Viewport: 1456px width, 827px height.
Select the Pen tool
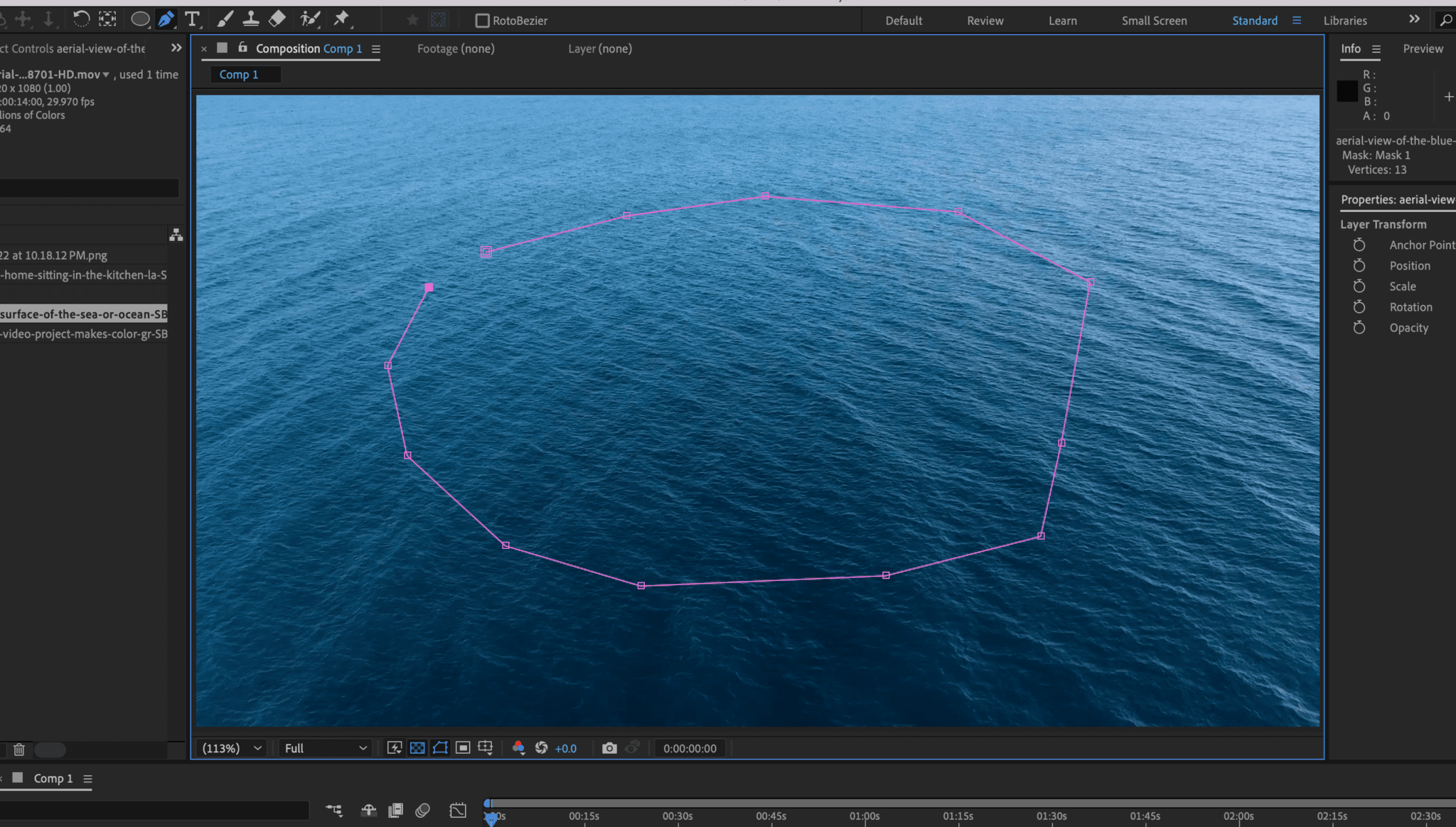(167, 19)
